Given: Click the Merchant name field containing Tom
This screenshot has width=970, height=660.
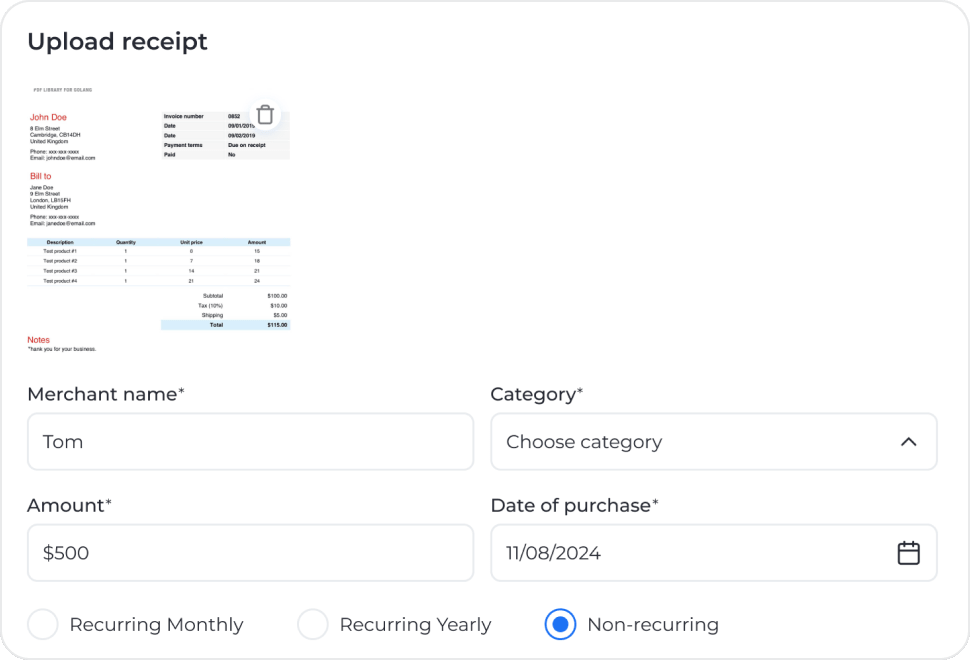Looking at the screenshot, I should pos(251,442).
